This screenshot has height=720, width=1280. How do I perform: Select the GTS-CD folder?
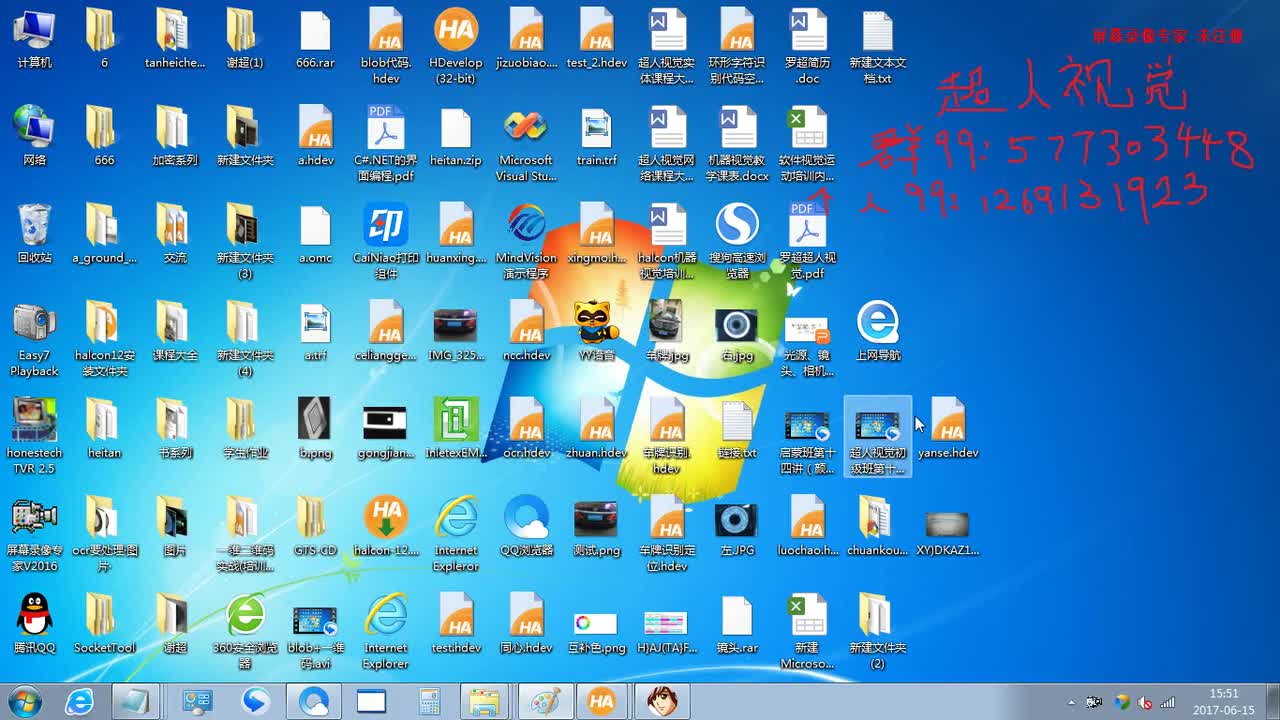[315, 527]
